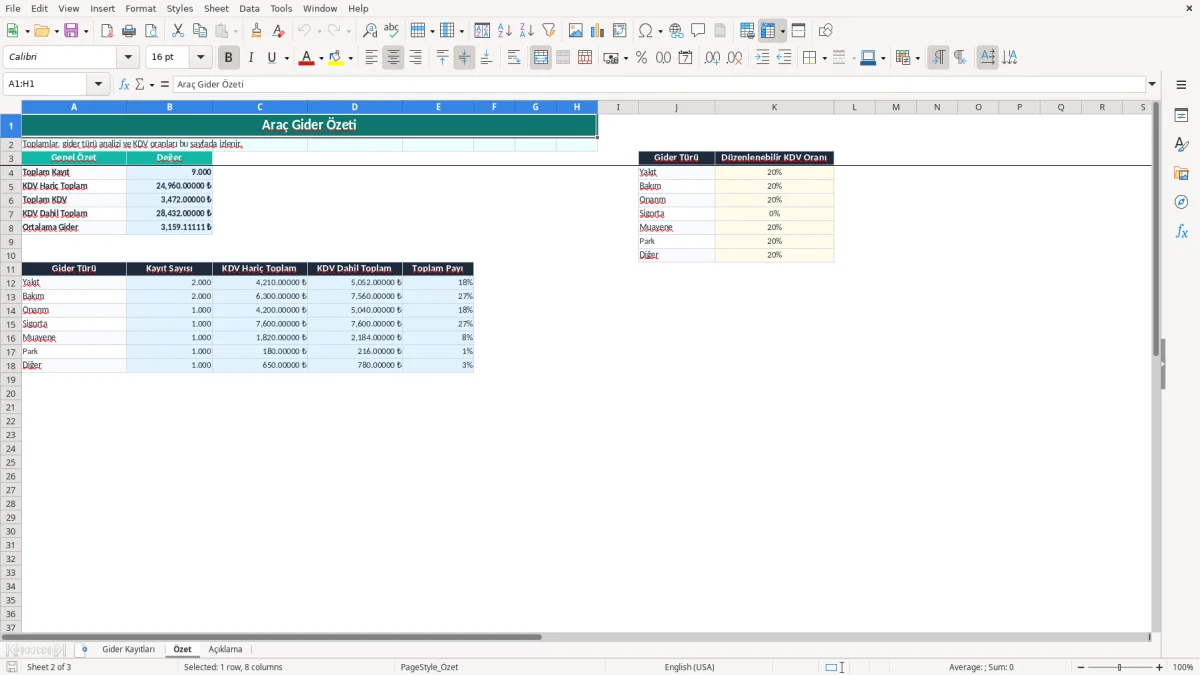Click the Insert Image icon
The width and height of the screenshot is (1200, 675).
pyautogui.click(x=576, y=31)
